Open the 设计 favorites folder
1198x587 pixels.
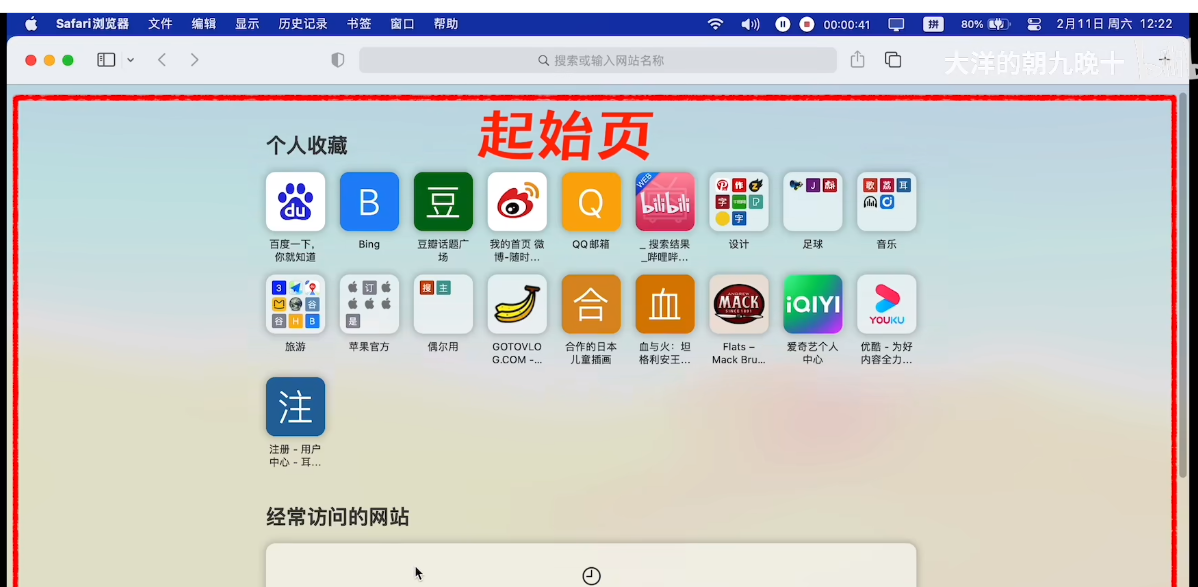pos(739,201)
